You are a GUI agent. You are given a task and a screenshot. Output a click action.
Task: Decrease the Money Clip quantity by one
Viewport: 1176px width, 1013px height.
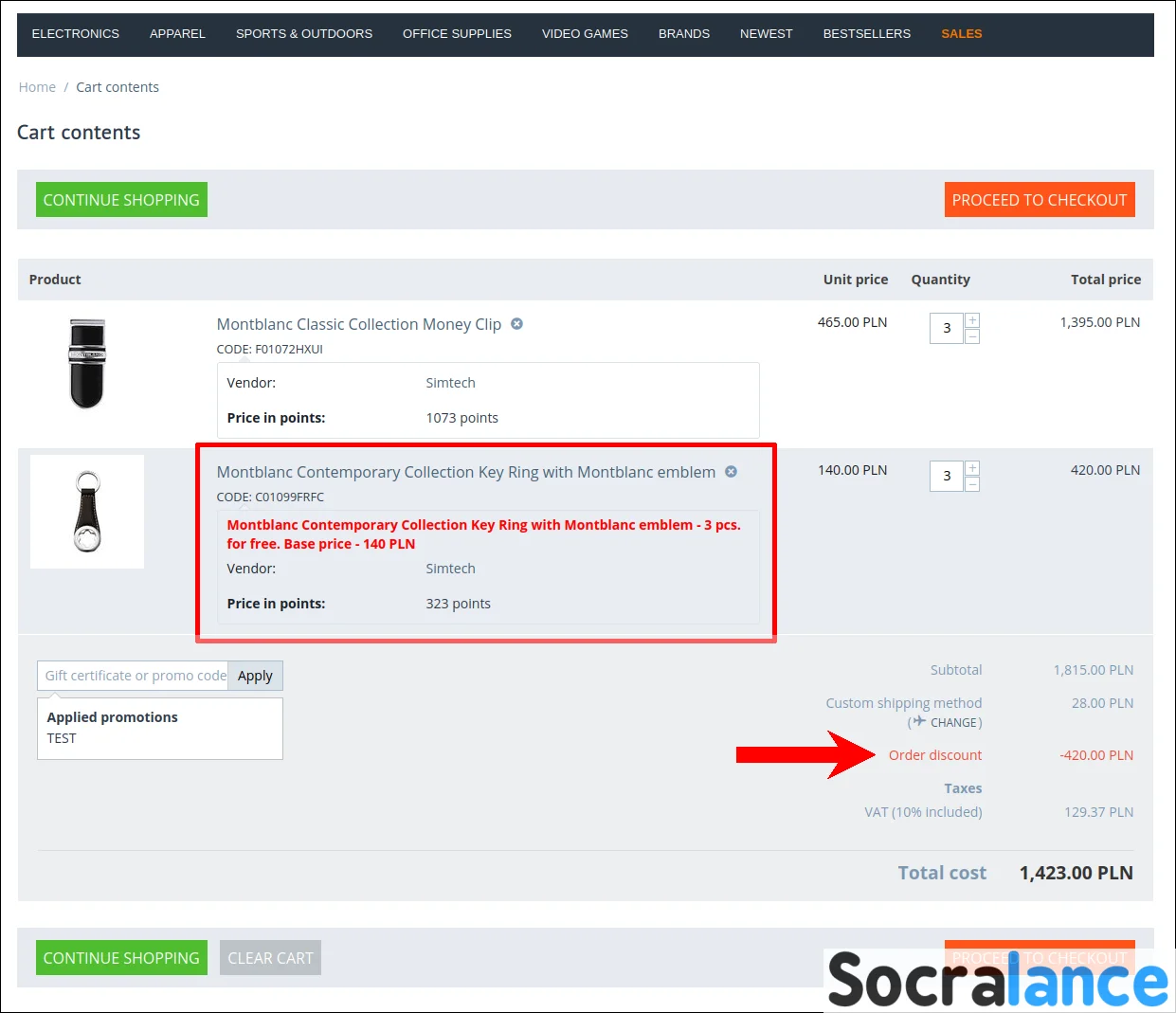[x=972, y=336]
